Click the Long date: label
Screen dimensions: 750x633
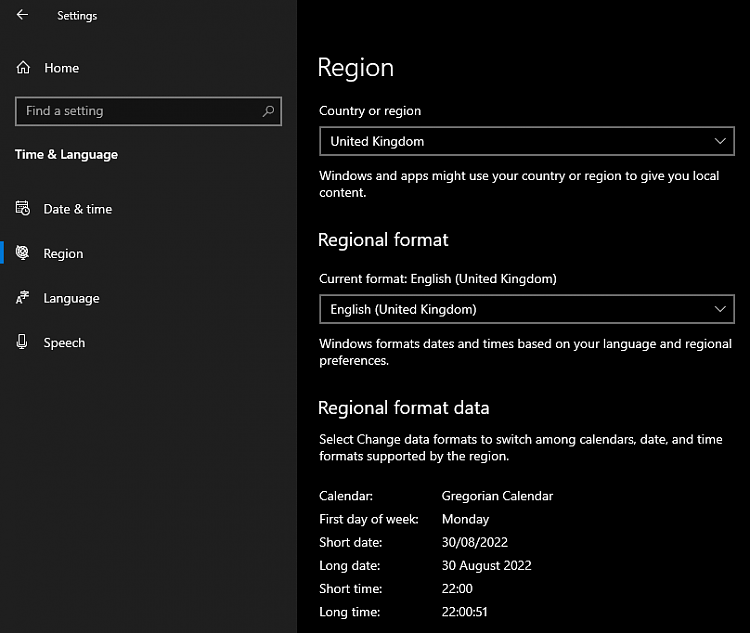pyautogui.click(x=350, y=566)
